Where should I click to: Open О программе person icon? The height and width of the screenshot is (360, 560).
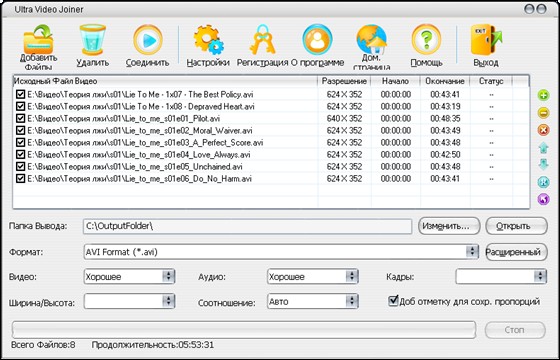pos(317,40)
